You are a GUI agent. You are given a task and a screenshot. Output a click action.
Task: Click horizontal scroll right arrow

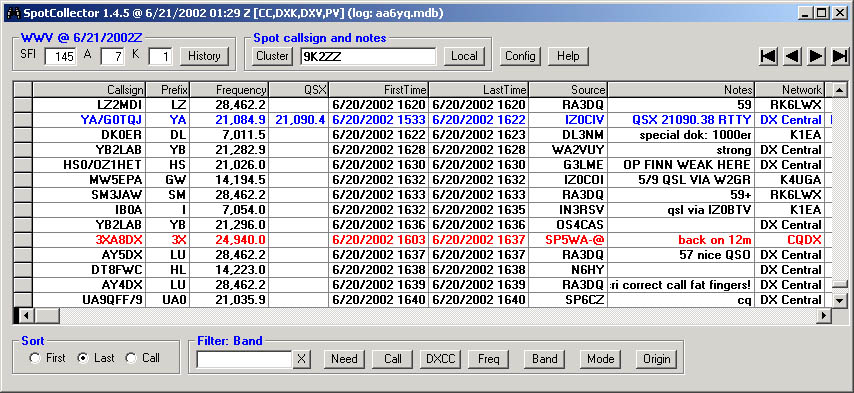pyautogui.click(x=824, y=315)
